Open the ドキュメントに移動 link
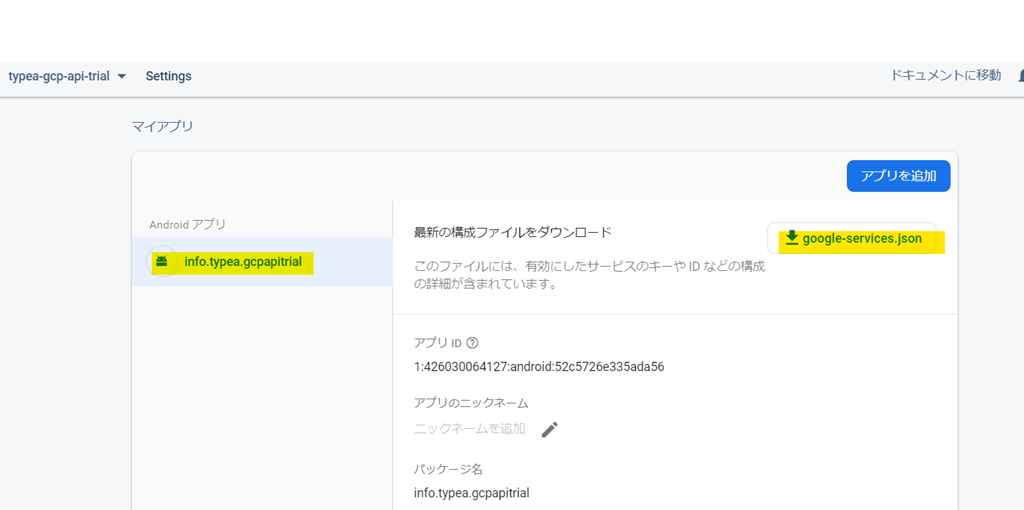1024x510 pixels. pos(945,76)
